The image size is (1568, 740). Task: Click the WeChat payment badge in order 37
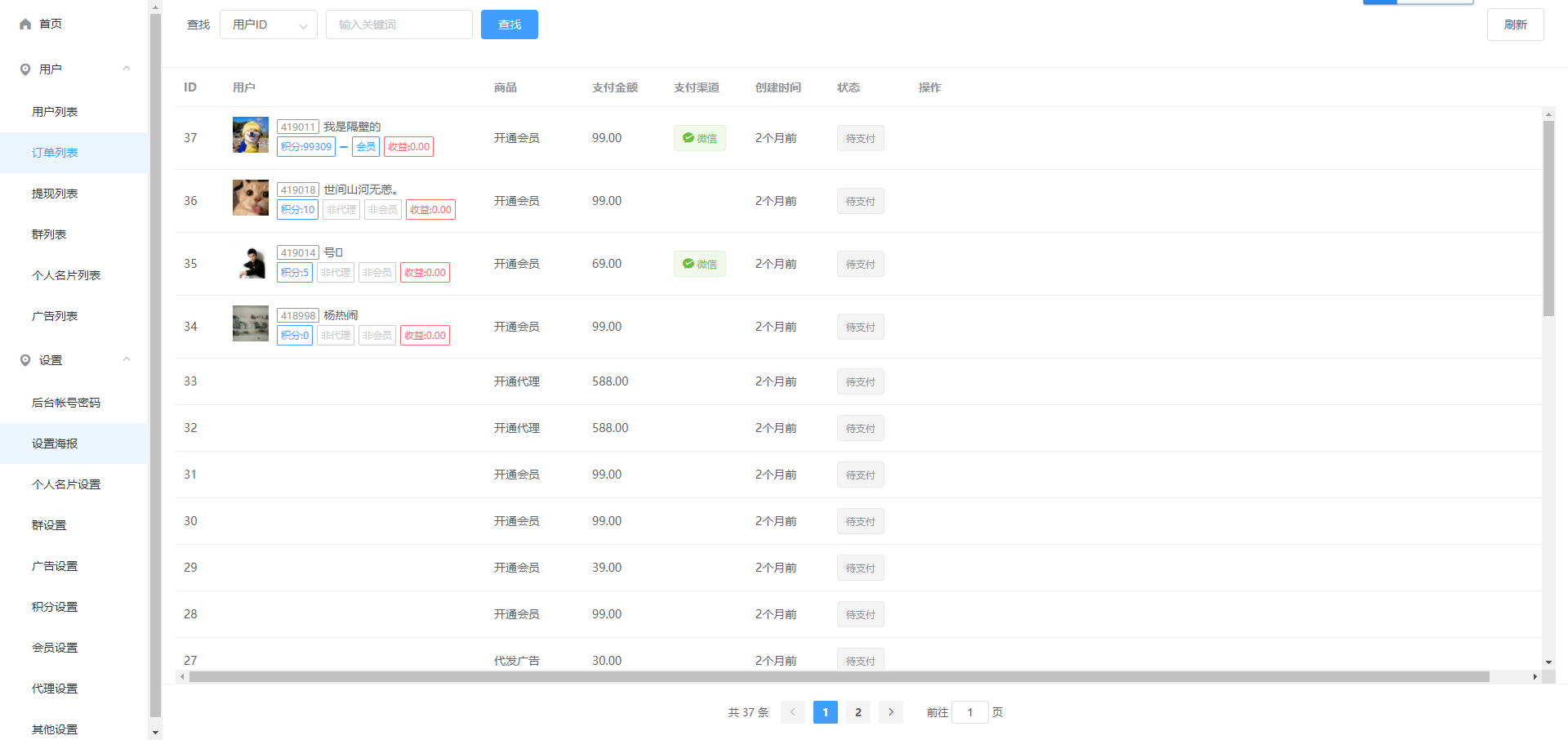699,138
